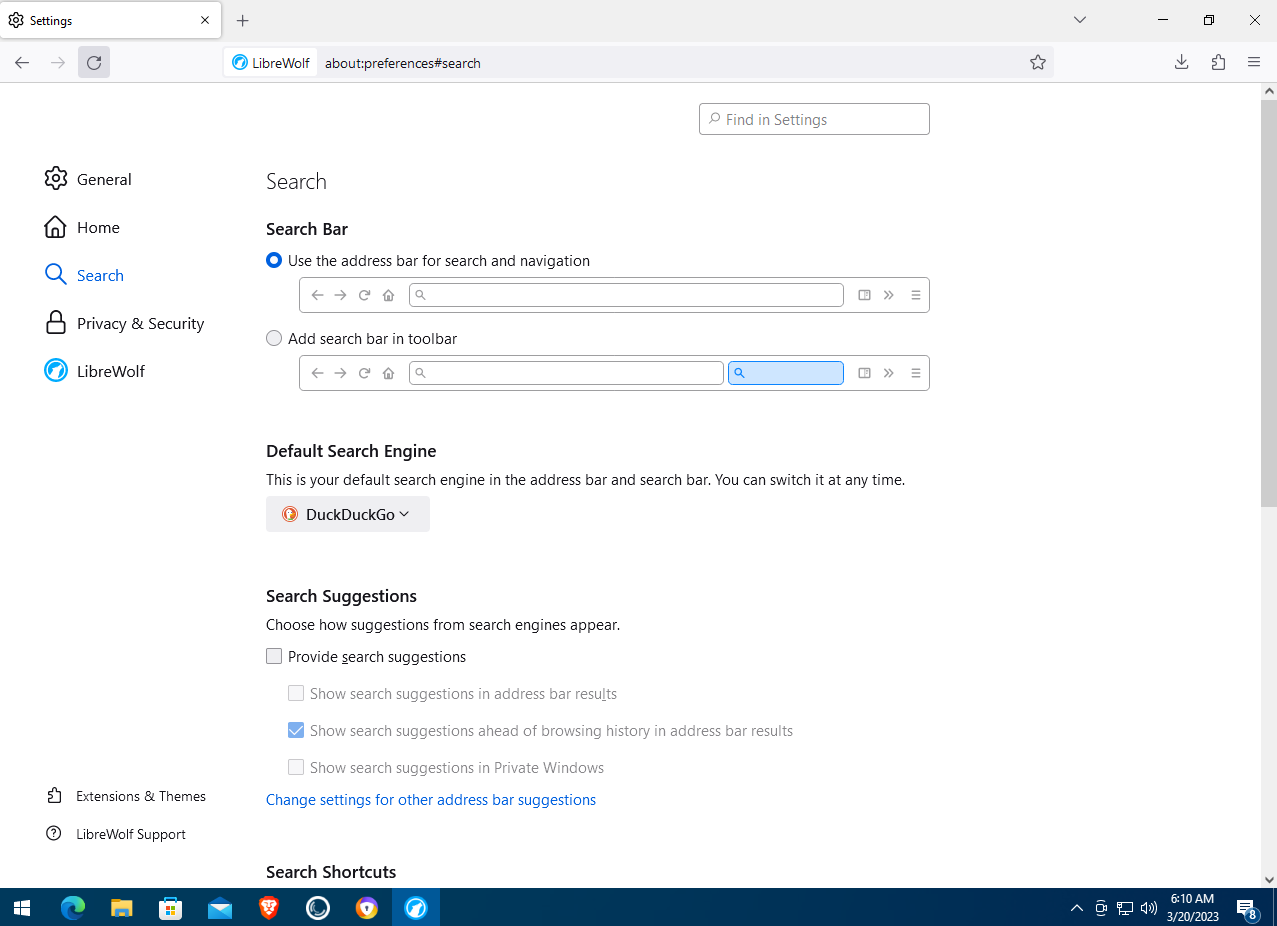Open a new tab with the plus button
Image resolution: width=1277 pixels, height=926 pixels.
pos(242,20)
